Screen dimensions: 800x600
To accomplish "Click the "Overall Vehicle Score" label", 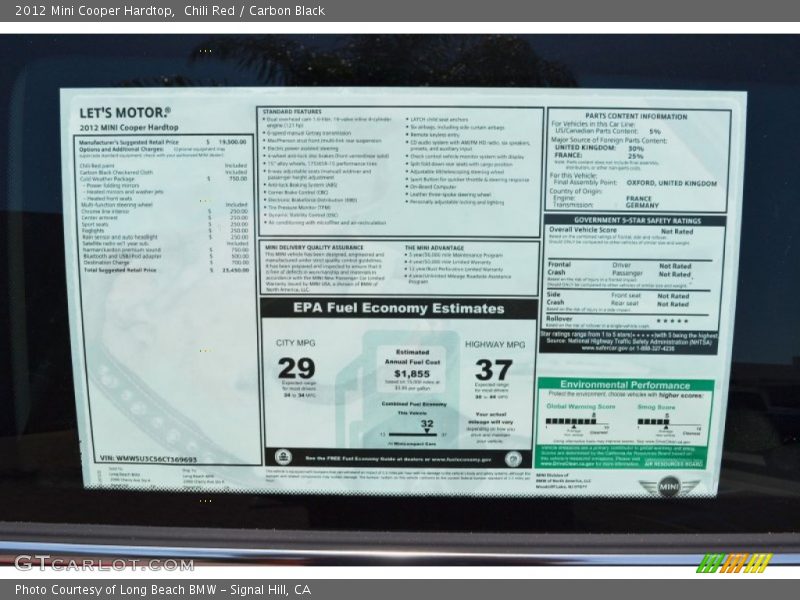I will point(583,230).
